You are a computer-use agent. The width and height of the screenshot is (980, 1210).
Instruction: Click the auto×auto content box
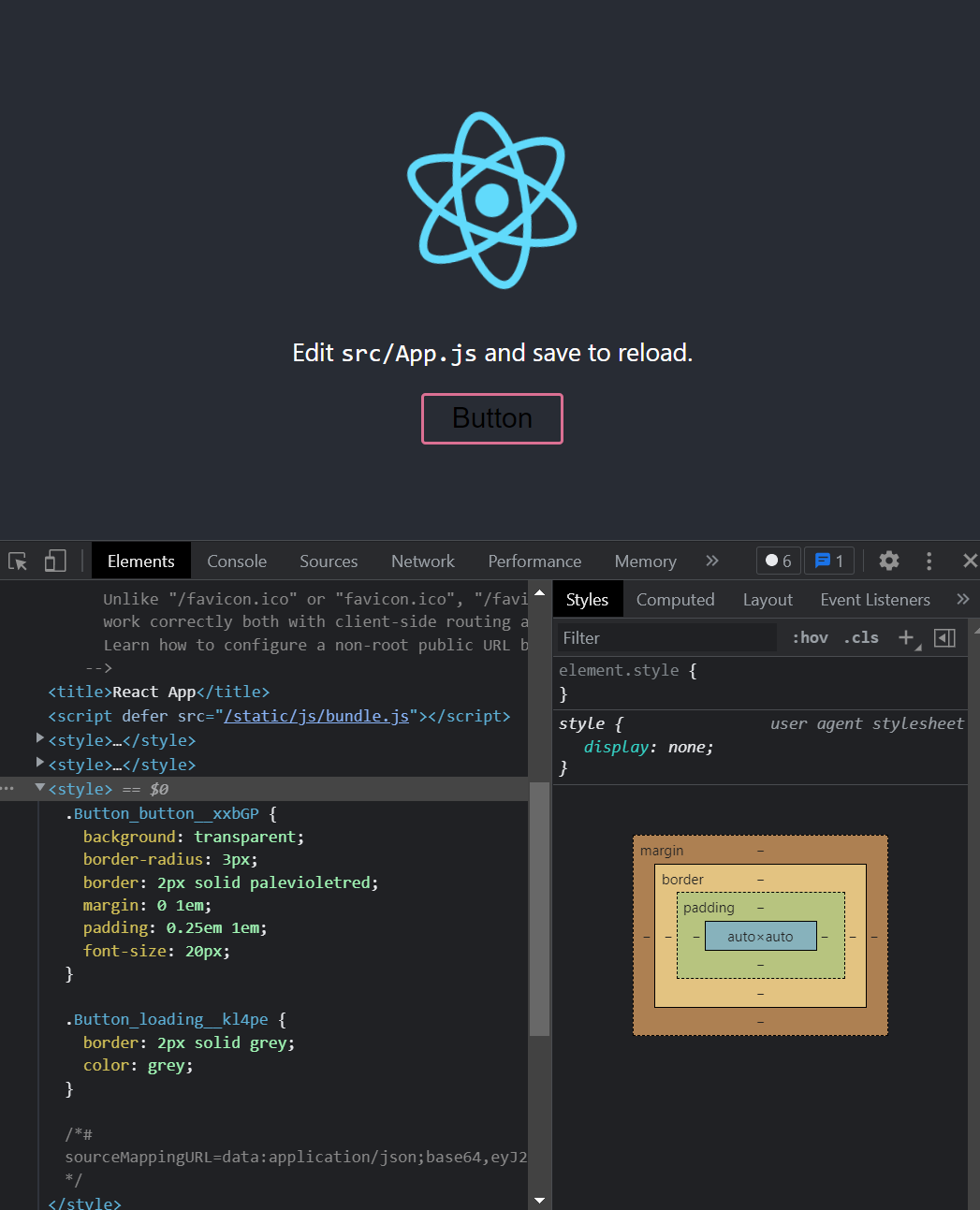(760, 936)
